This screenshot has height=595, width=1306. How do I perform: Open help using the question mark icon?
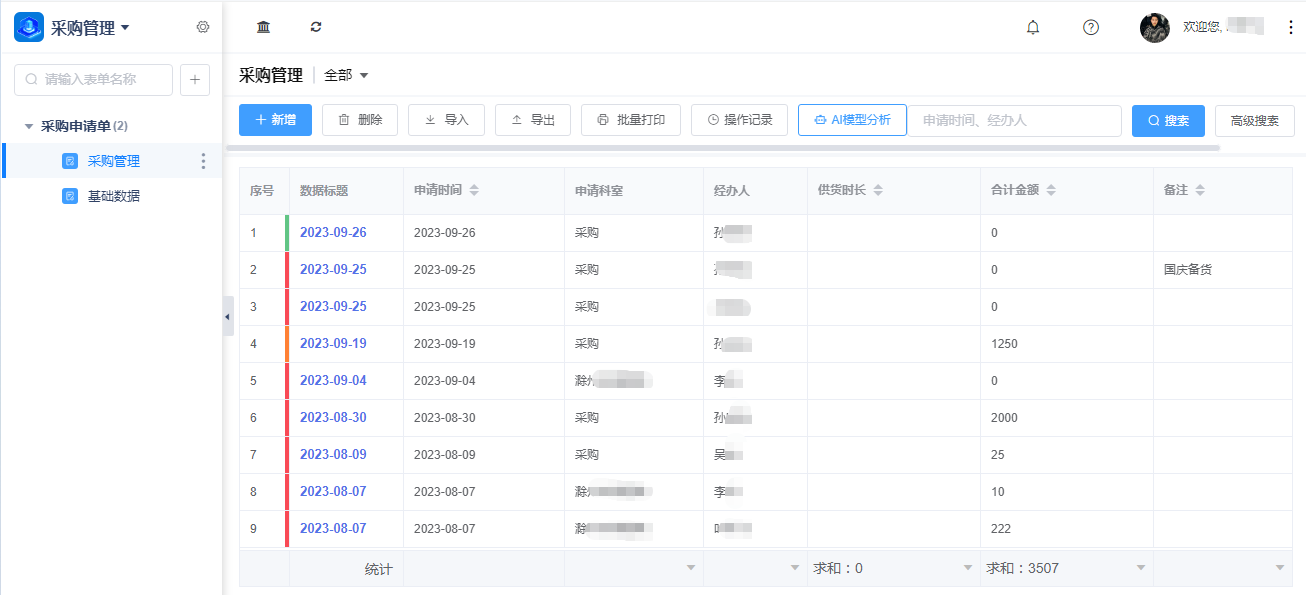1089,27
